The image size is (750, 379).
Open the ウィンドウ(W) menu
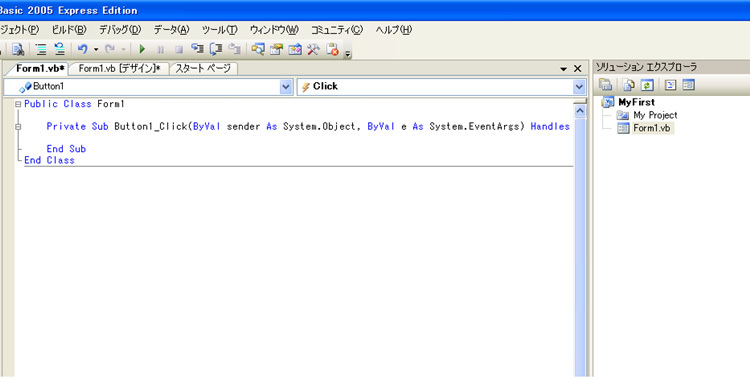click(274, 30)
